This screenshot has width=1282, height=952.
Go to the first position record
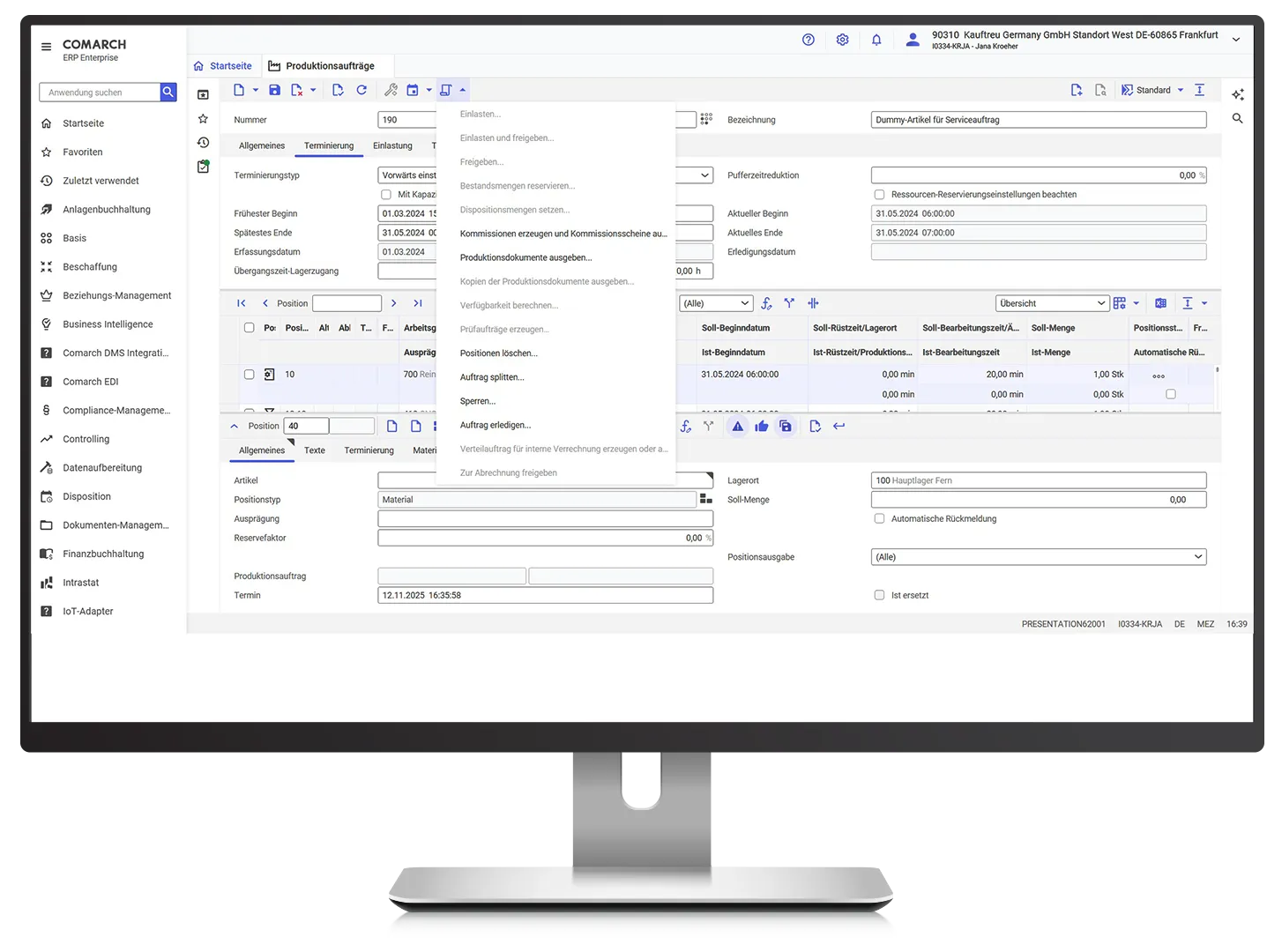[241, 303]
